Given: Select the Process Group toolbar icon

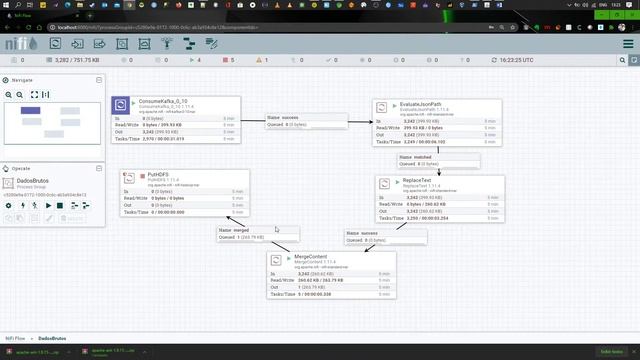Looking at the screenshot, I should pos(122,43).
